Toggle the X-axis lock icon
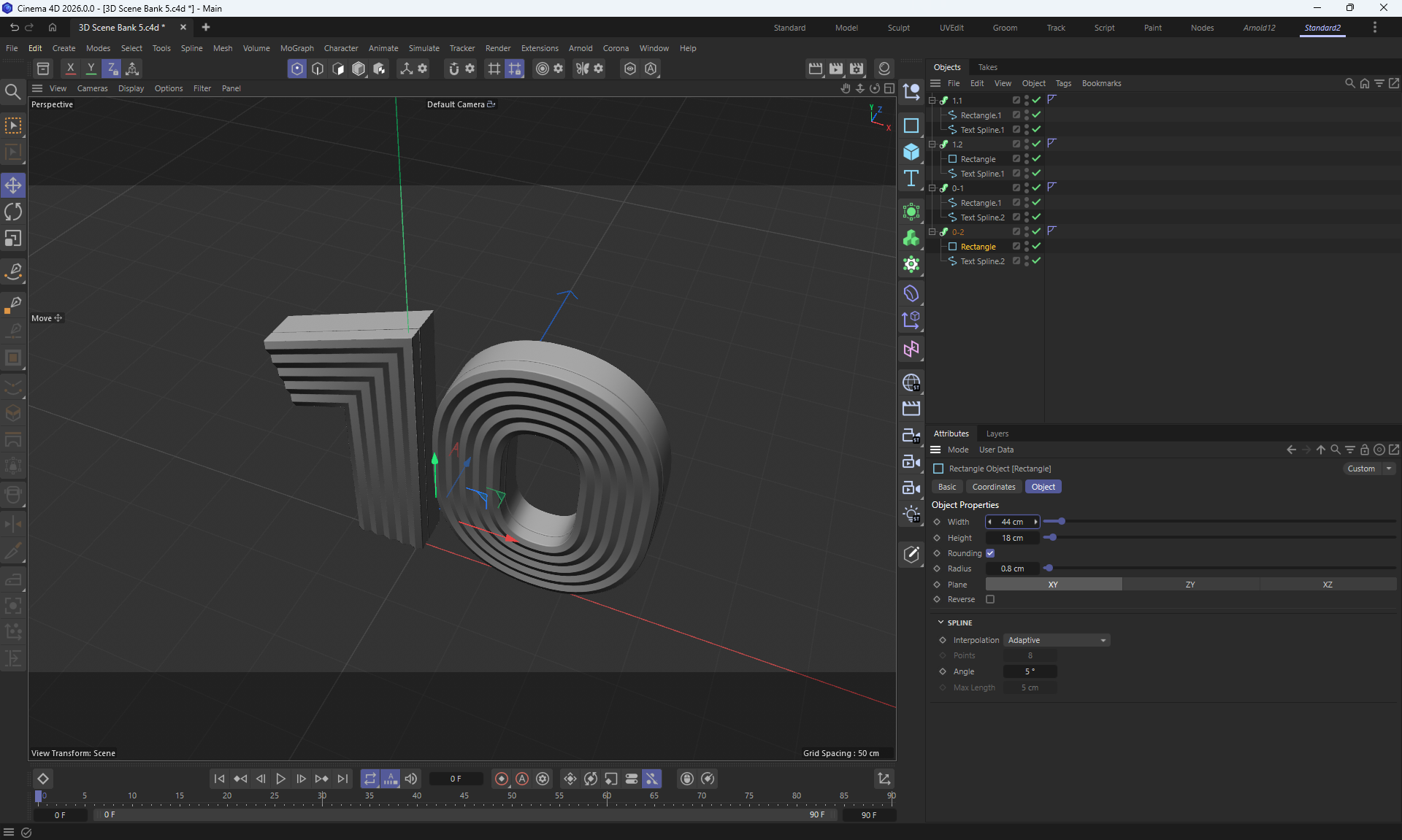Image resolution: width=1402 pixels, height=840 pixels. [70, 69]
